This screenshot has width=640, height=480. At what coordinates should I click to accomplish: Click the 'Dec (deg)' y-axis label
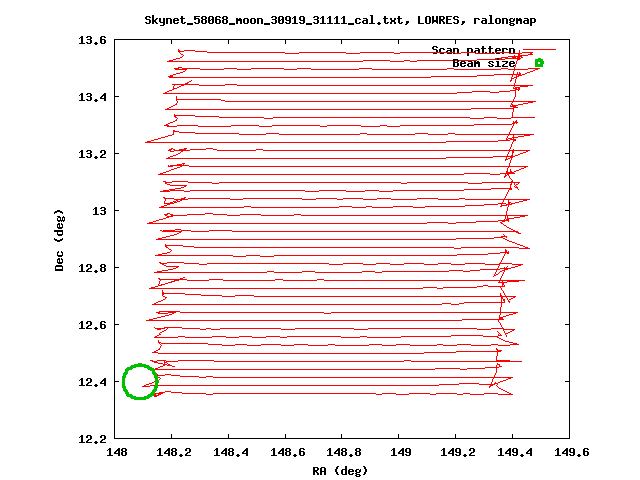point(59,240)
